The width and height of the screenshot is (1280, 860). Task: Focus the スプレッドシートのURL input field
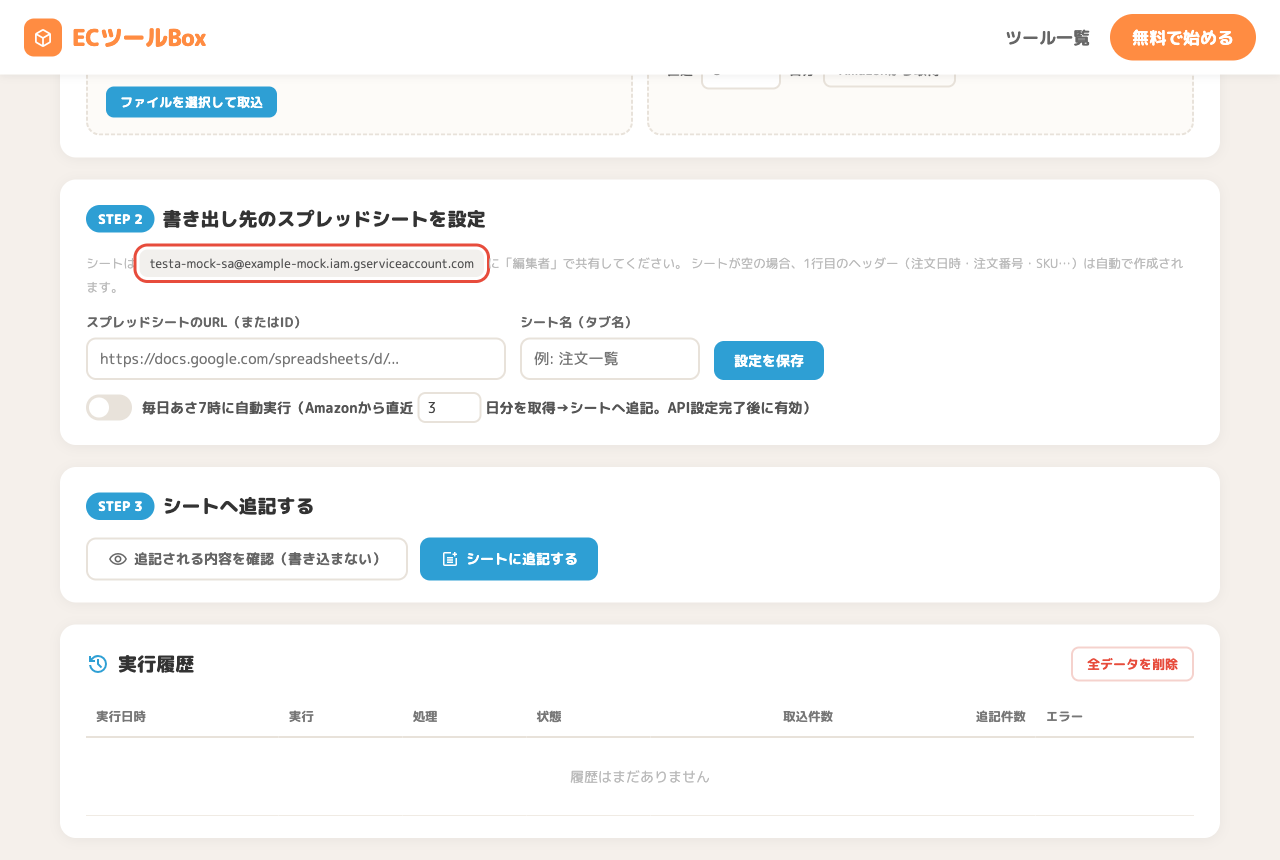tap(296, 359)
